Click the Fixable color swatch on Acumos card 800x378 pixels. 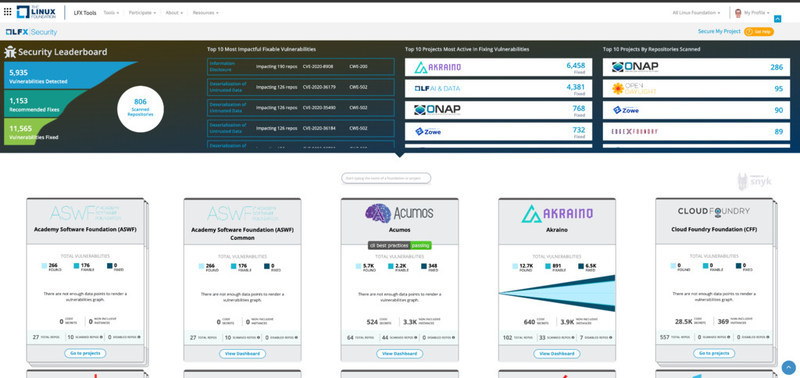[x=390, y=266]
